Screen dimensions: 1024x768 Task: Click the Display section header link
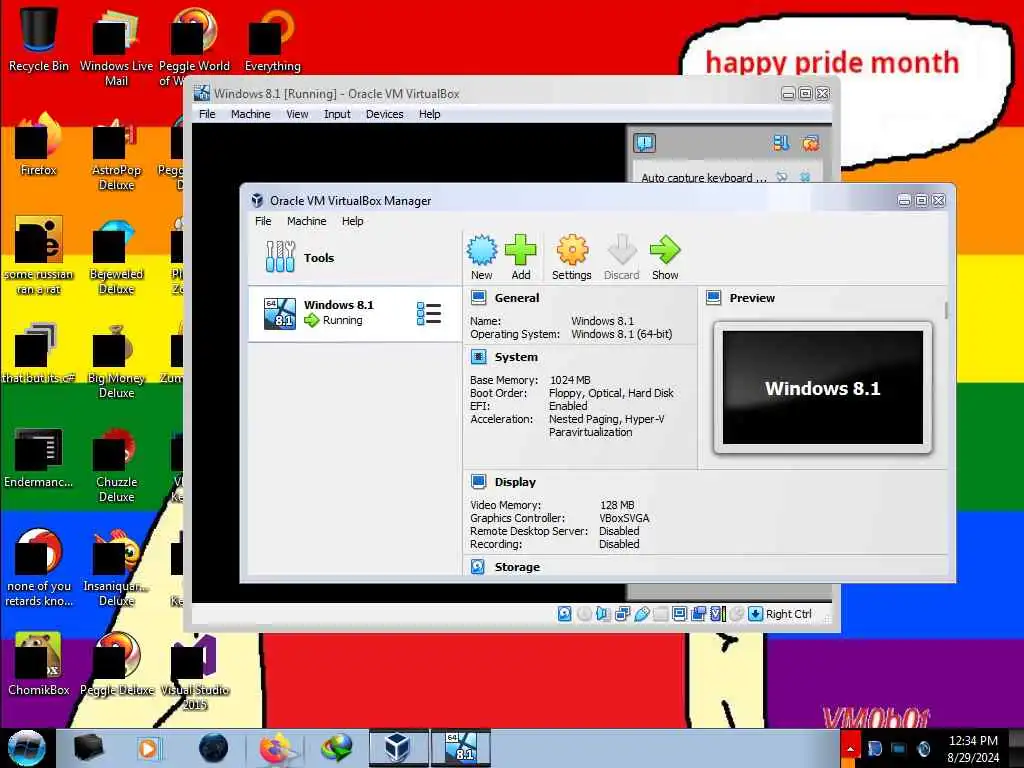[x=515, y=482]
